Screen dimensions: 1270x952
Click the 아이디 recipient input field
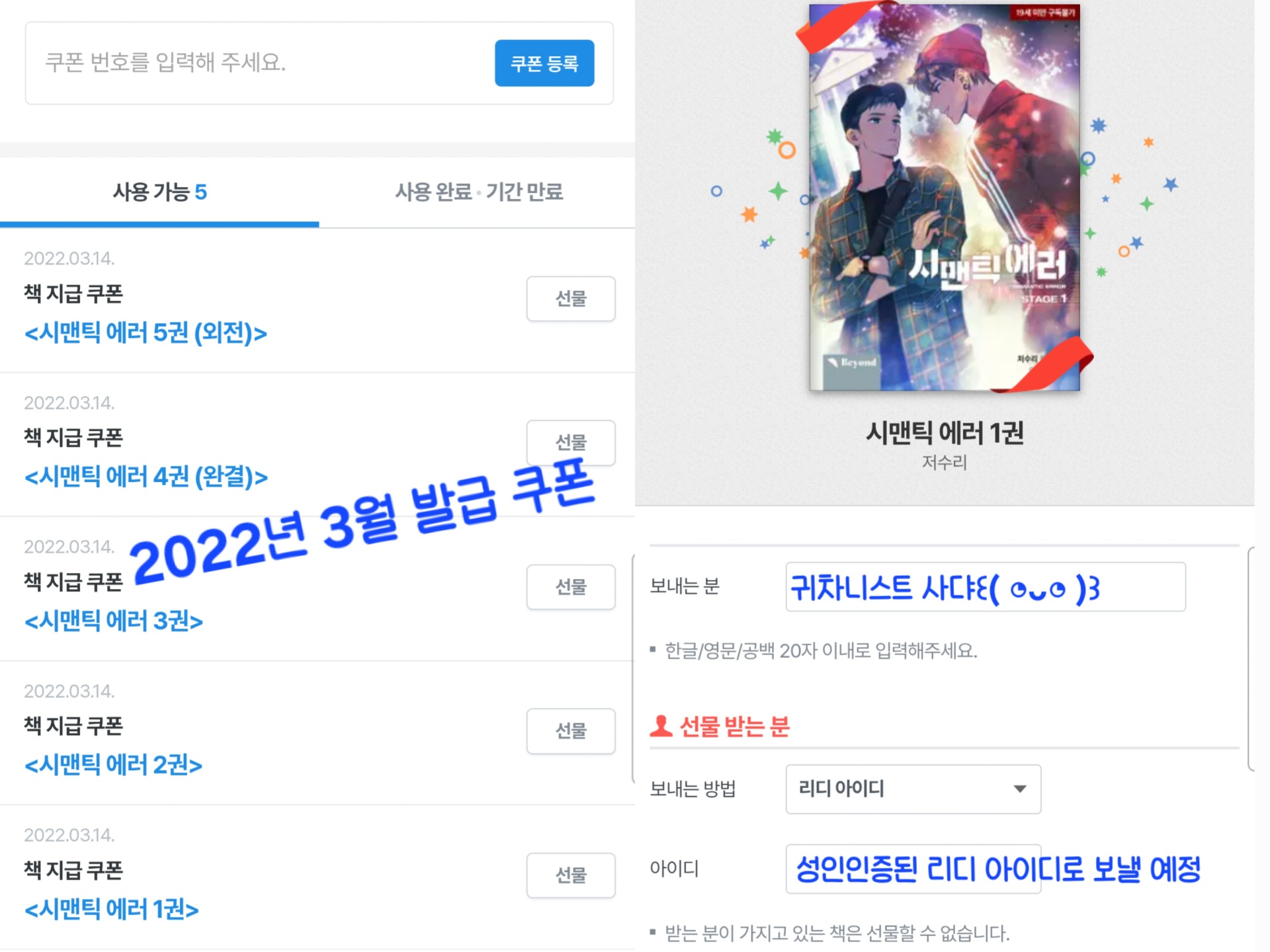(913, 869)
